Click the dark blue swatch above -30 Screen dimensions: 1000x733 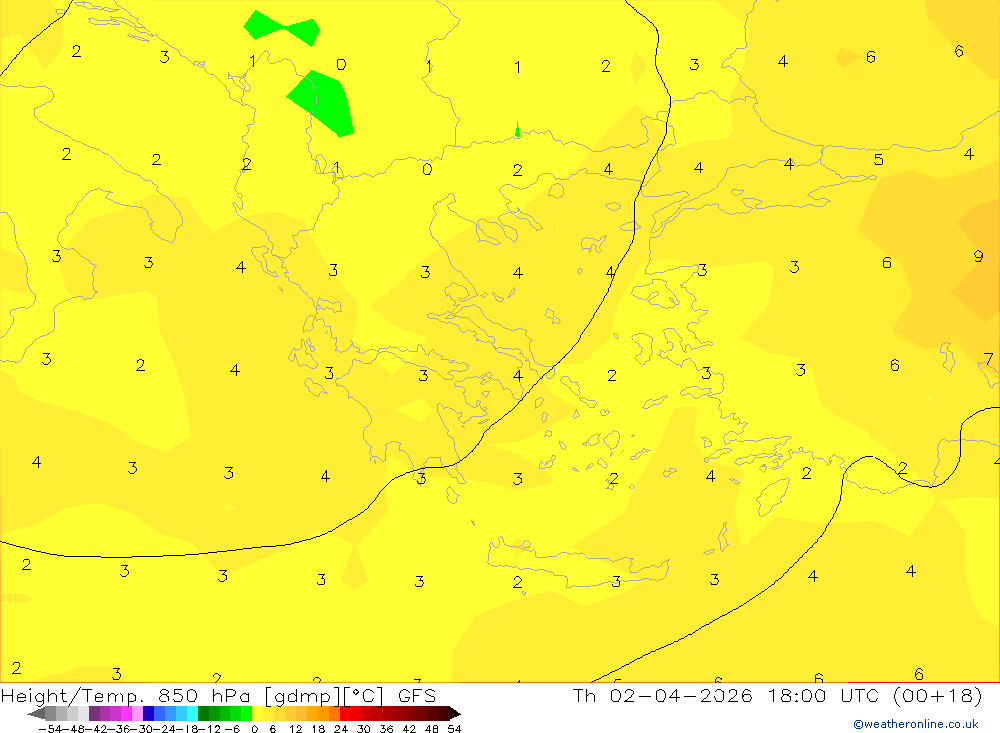click(149, 713)
